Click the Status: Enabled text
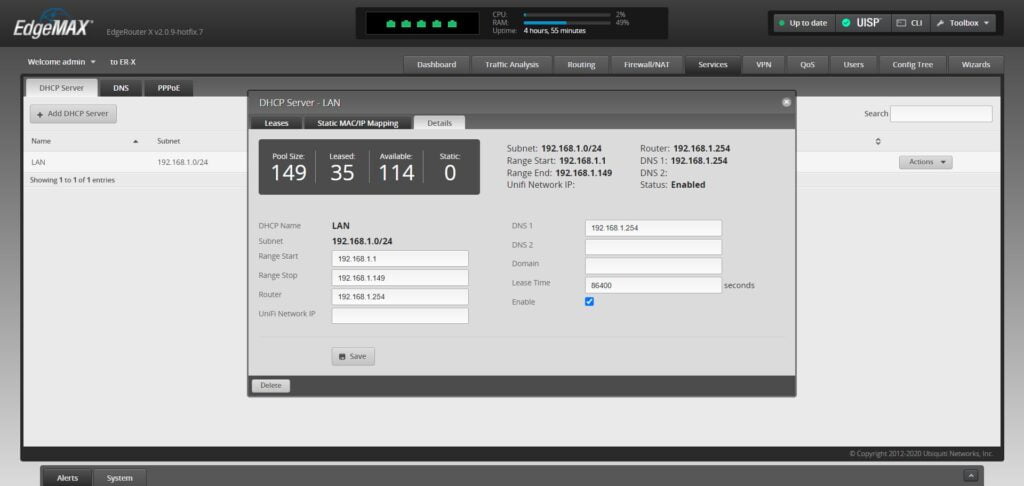Viewport: 1024px width, 486px height. click(673, 185)
